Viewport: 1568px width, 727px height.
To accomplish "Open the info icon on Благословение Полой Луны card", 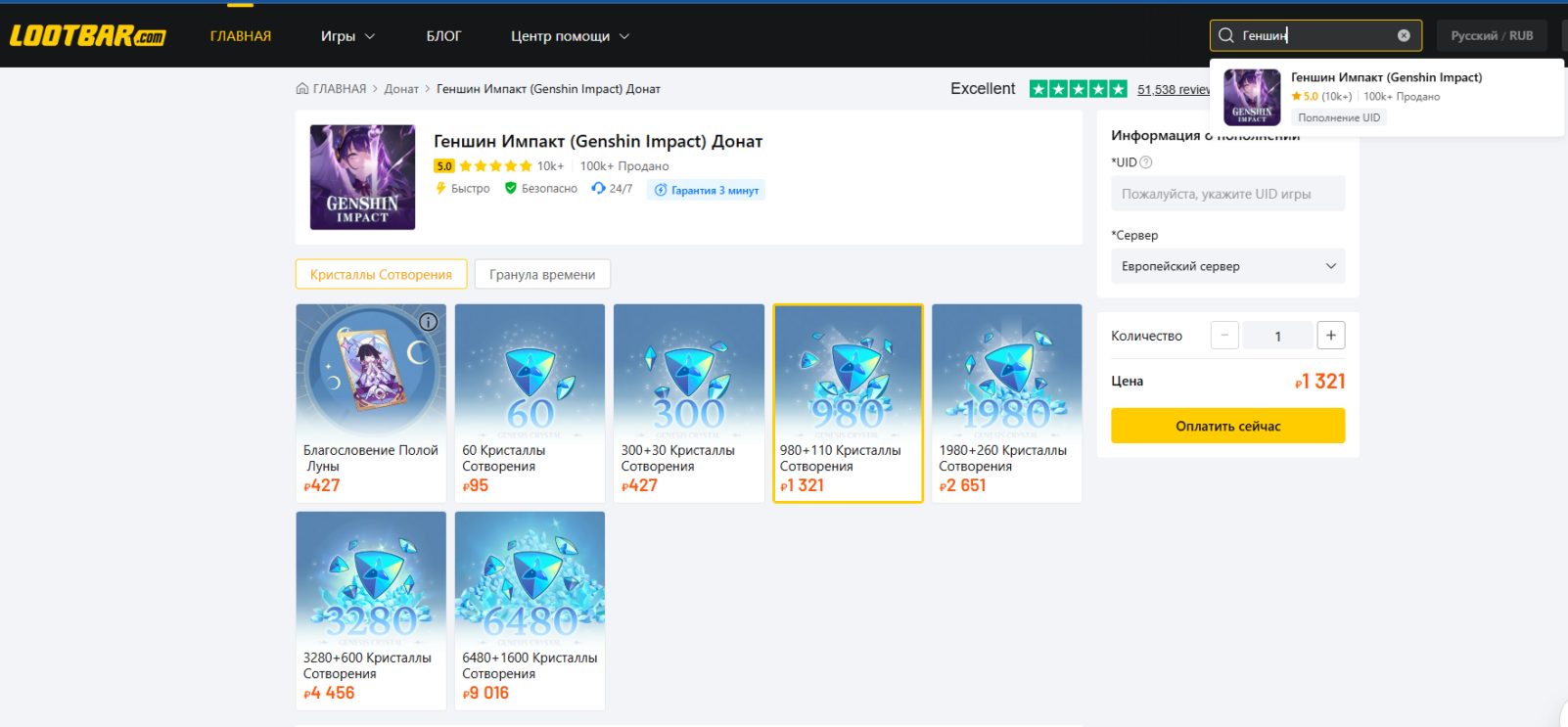I will tap(428, 322).
